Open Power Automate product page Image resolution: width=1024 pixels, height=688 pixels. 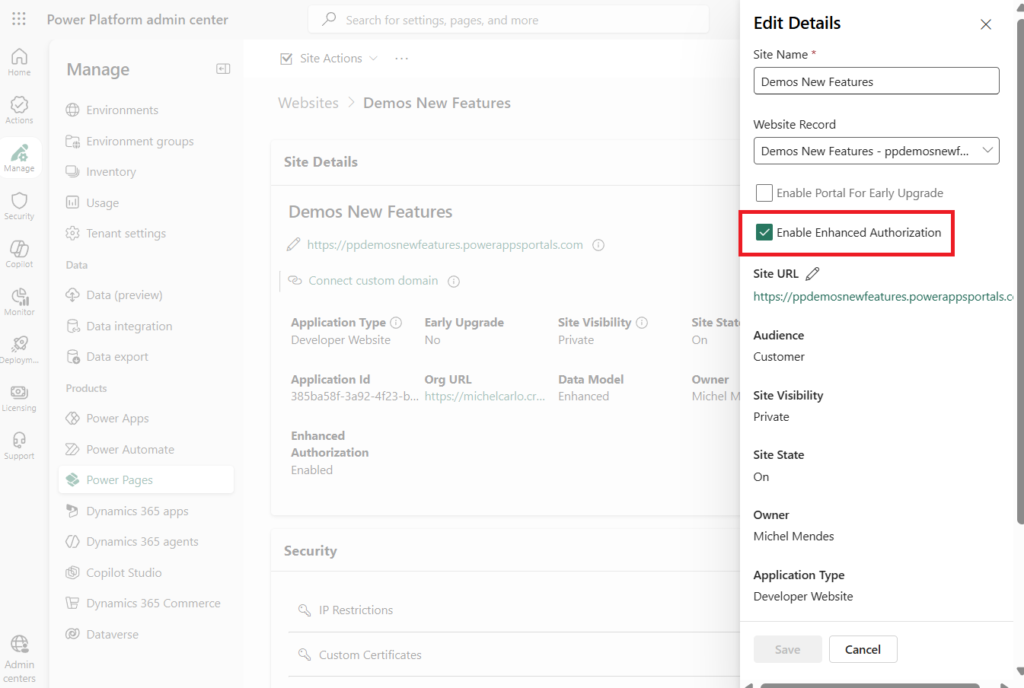click(x=130, y=449)
